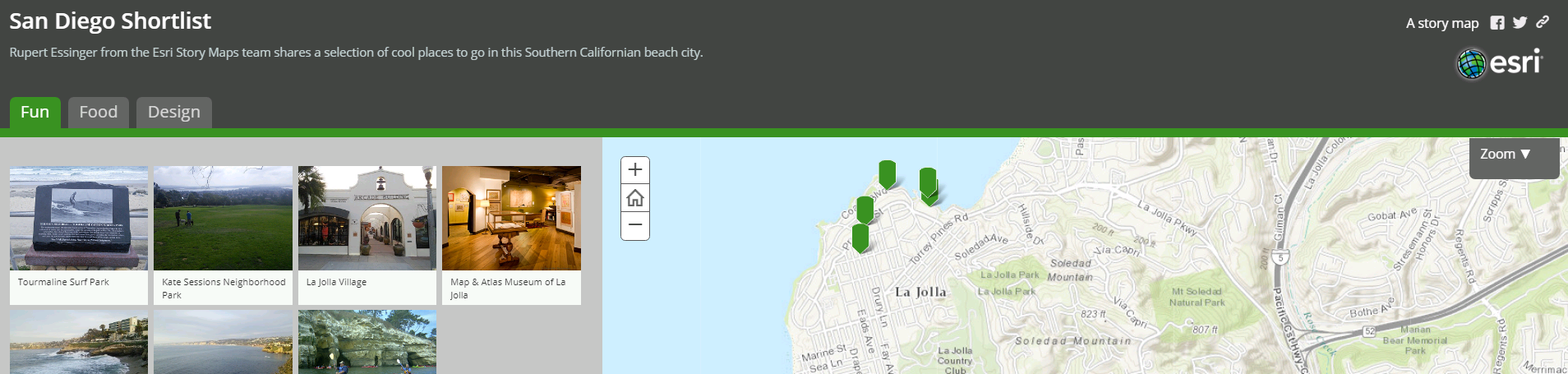Open the rocky coastline buildings thumbnail
The height and width of the screenshot is (374, 1568).
point(79,342)
